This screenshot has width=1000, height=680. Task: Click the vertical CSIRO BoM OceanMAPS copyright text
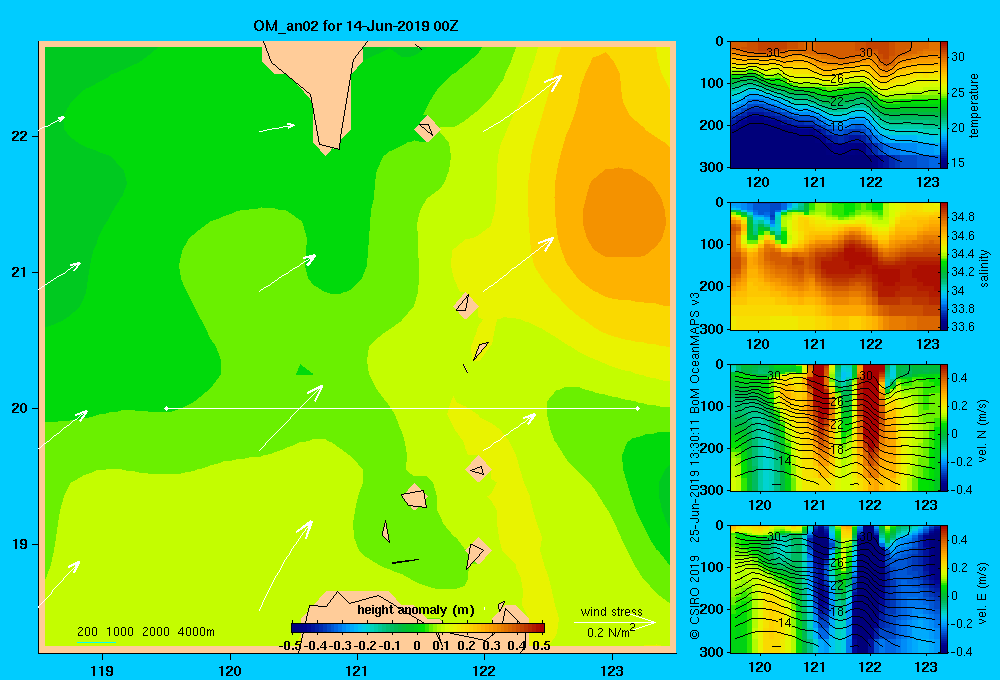point(695,465)
